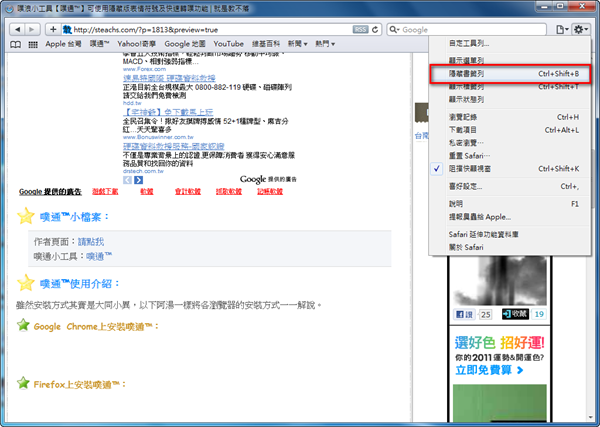Choose 自定工具列... from the menu
The height and width of the screenshot is (427, 600).
510,43
